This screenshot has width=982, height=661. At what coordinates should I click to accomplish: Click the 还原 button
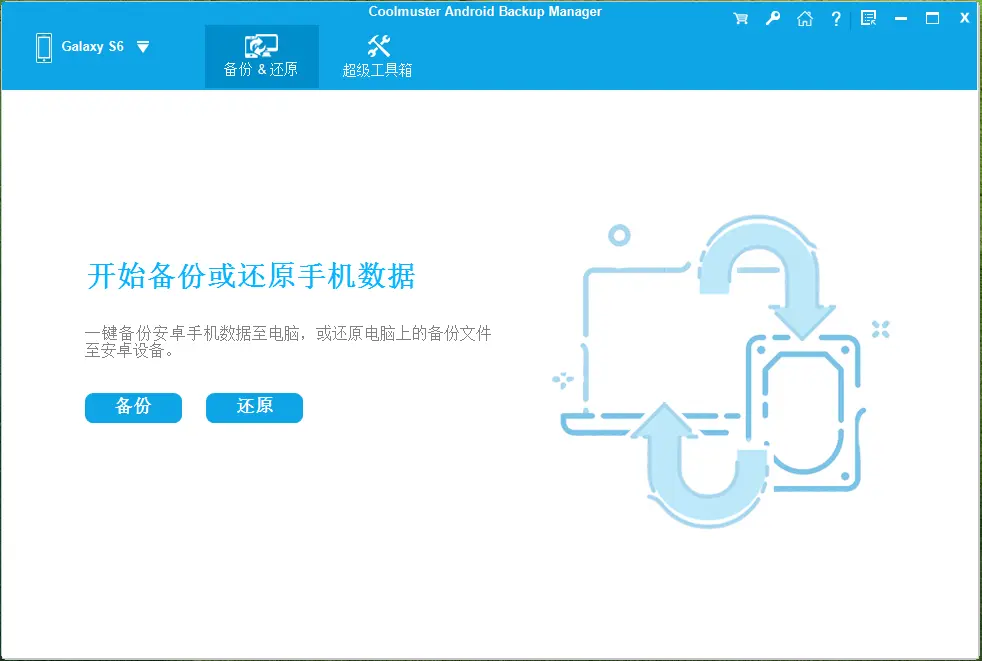coord(254,407)
